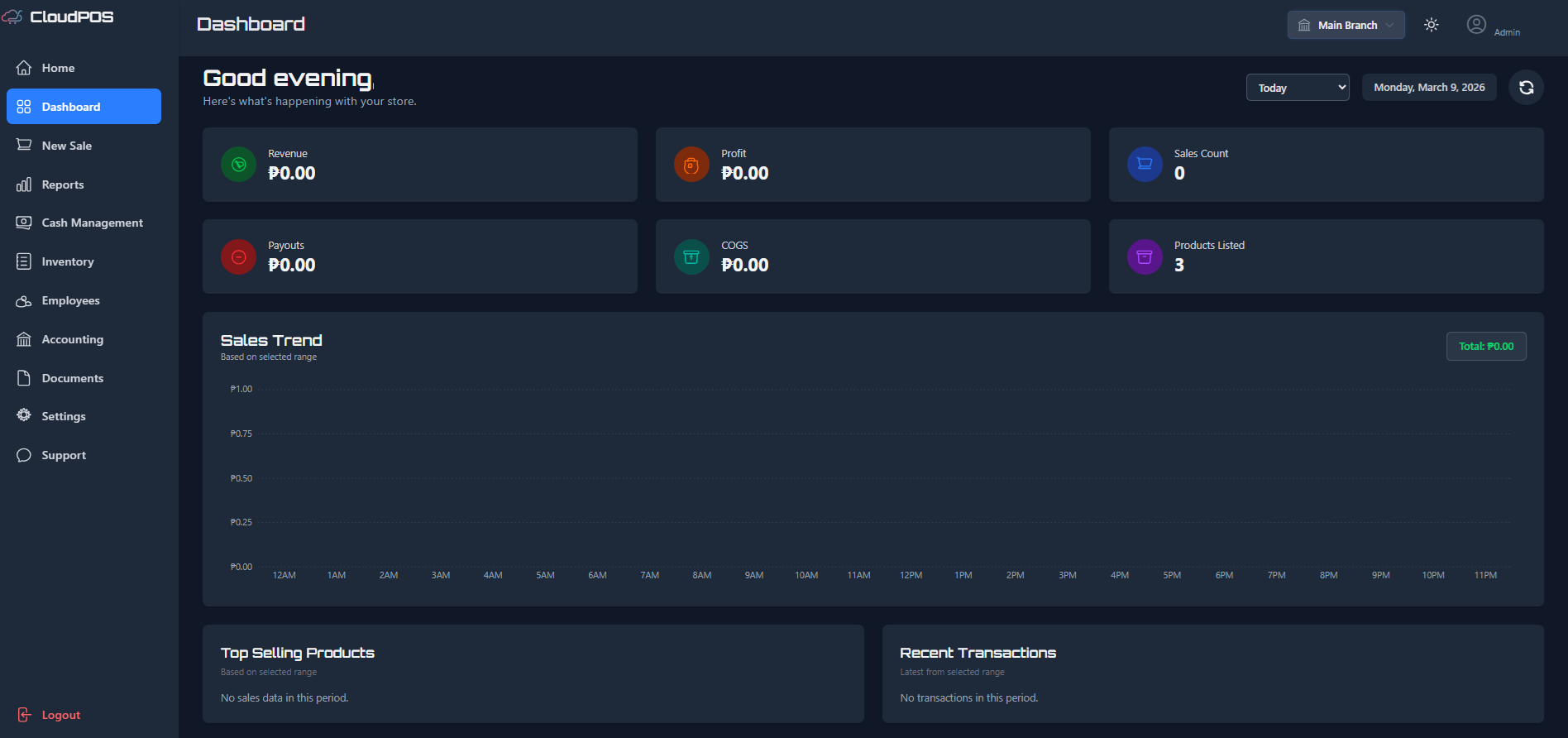Click the Recent Transactions heading
Screen dimensions: 1568x738
click(x=978, y=653)
